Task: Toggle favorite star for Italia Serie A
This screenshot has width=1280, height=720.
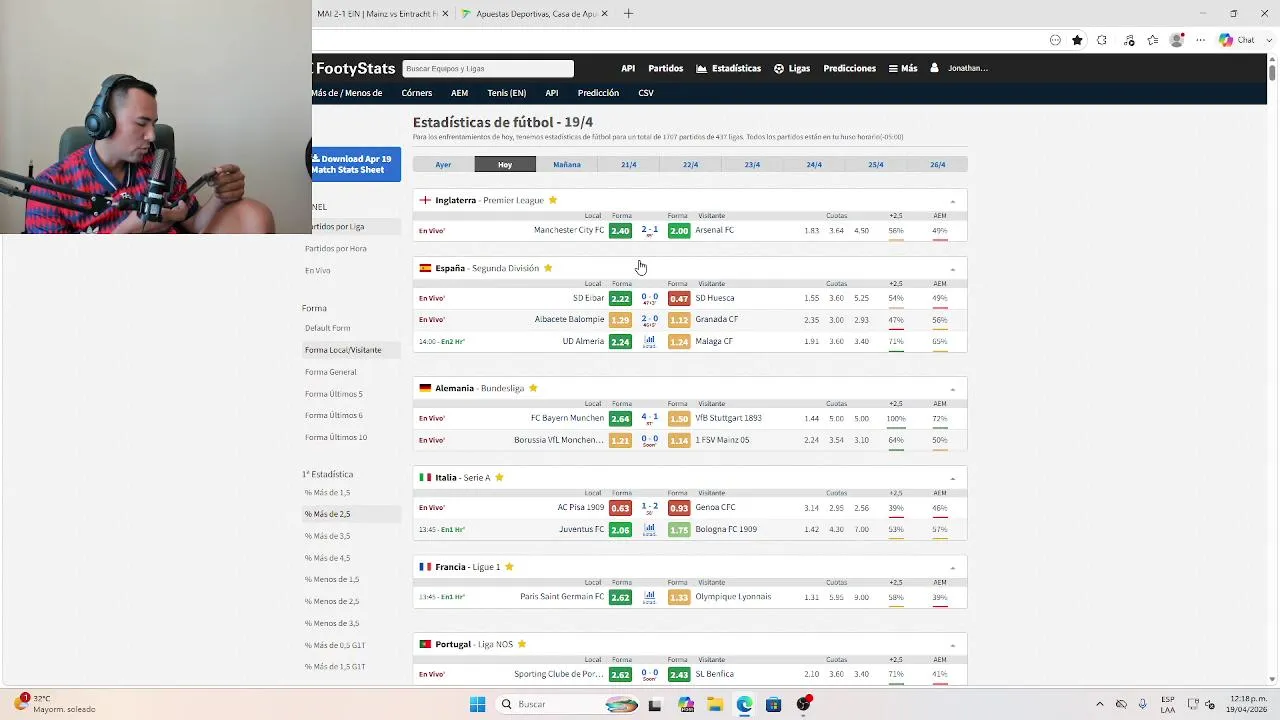Action: coord(499,477)
